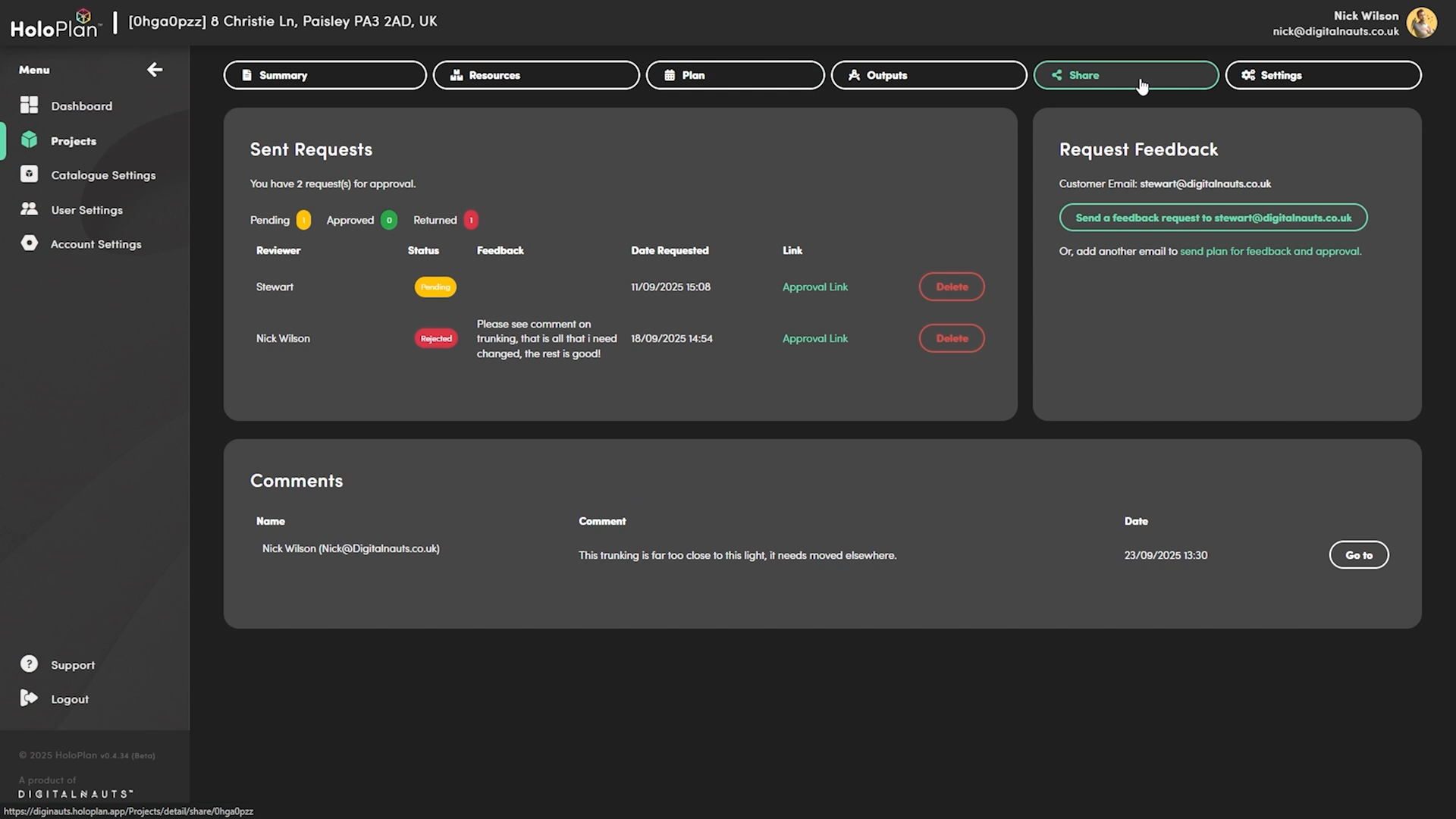Open the Resources tab
Image resolution: width=1456 pixels, height=819 pixels.
pos(535,75)
